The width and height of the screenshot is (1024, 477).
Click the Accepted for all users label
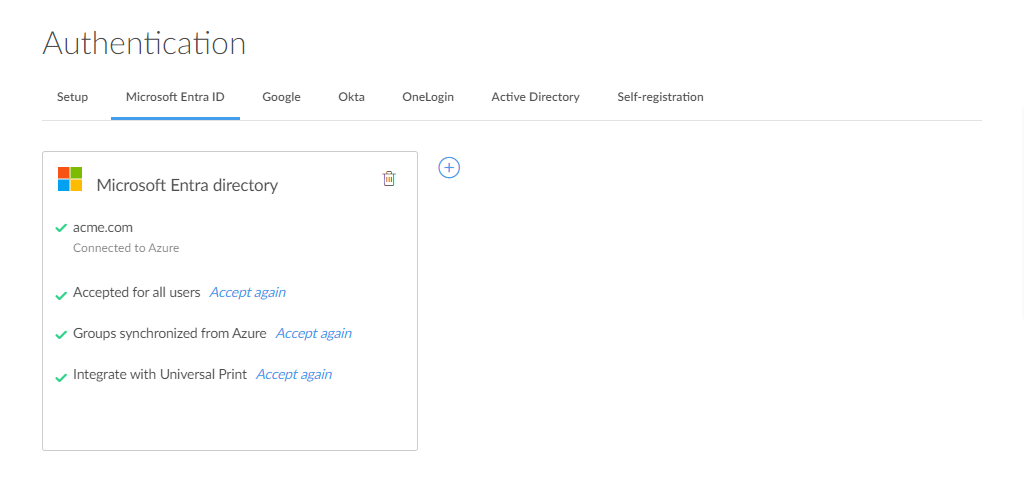tap(136, 292)
